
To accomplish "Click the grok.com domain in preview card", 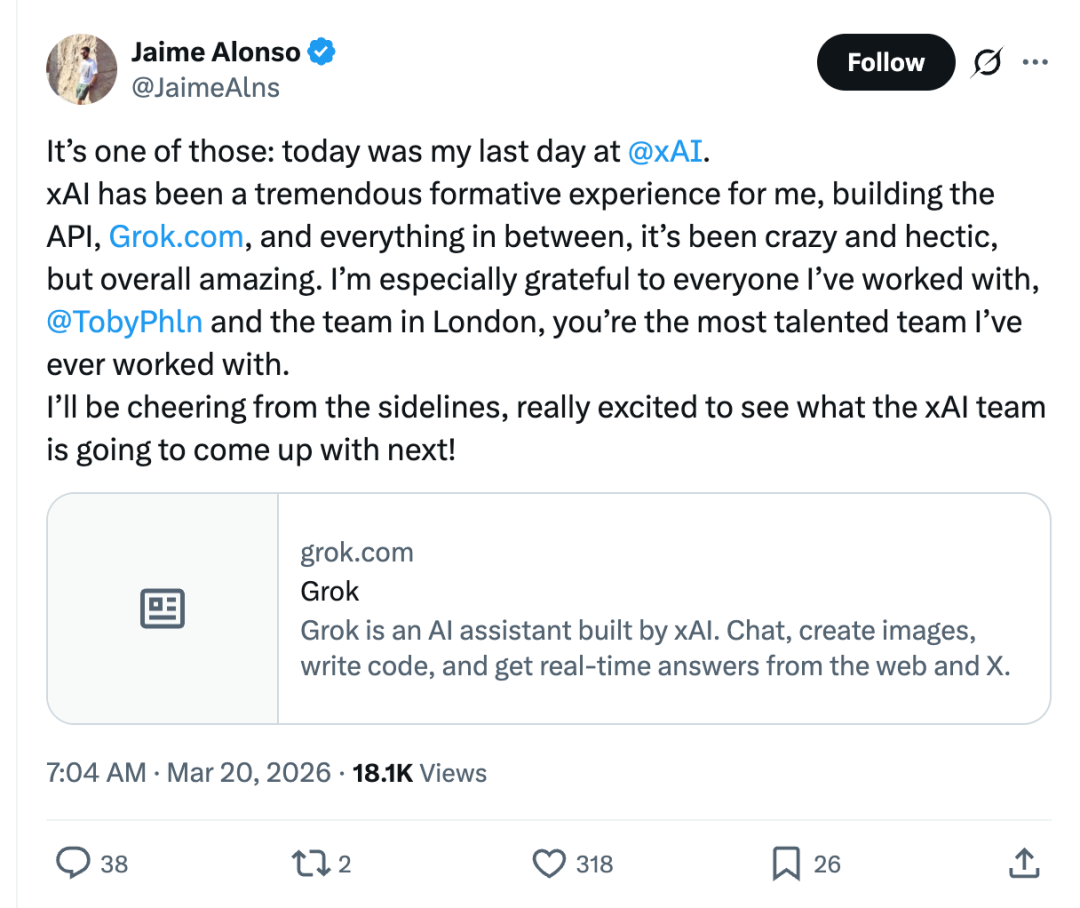I will coord(357,553).
